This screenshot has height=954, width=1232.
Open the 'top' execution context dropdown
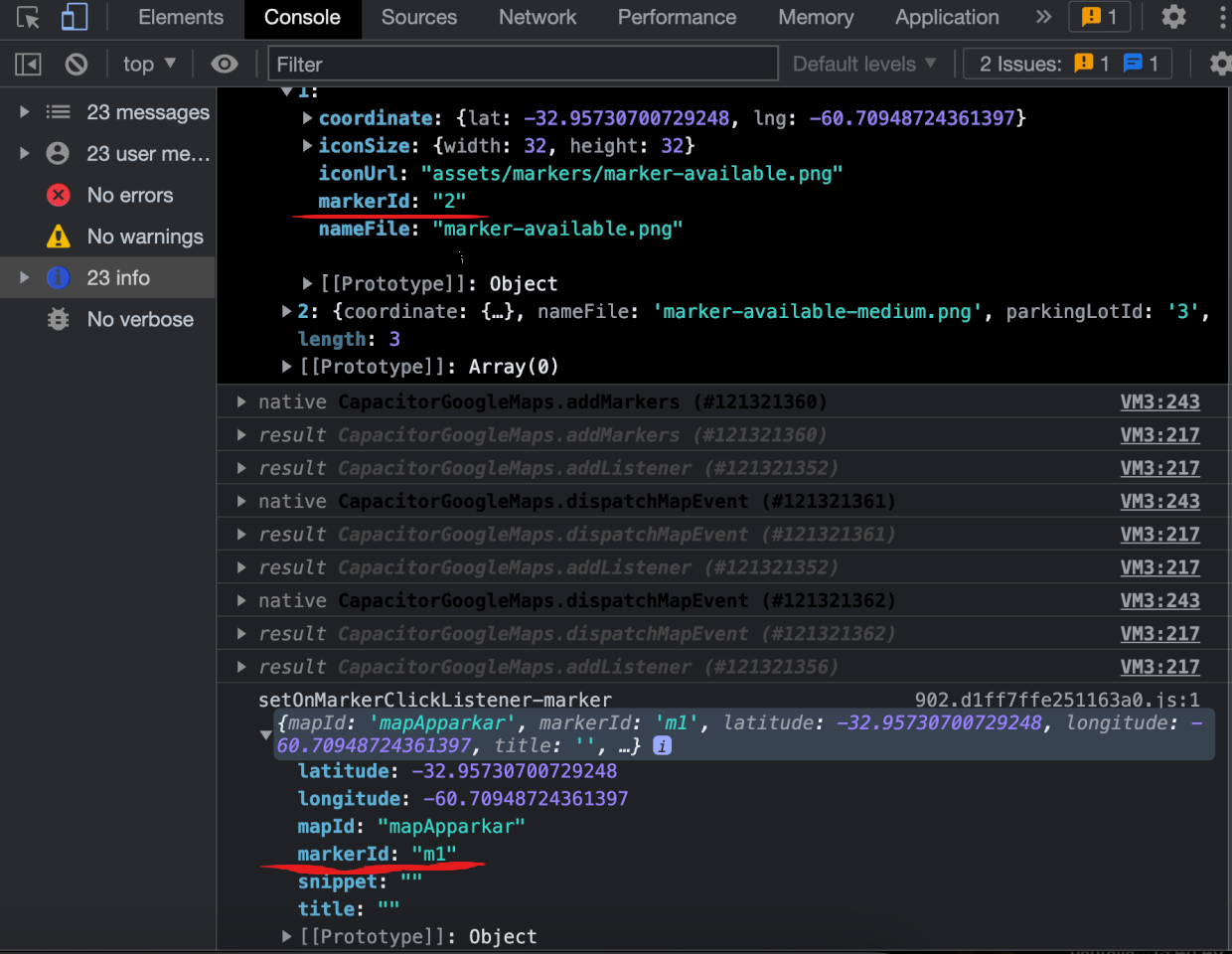(x=147, y=64)
